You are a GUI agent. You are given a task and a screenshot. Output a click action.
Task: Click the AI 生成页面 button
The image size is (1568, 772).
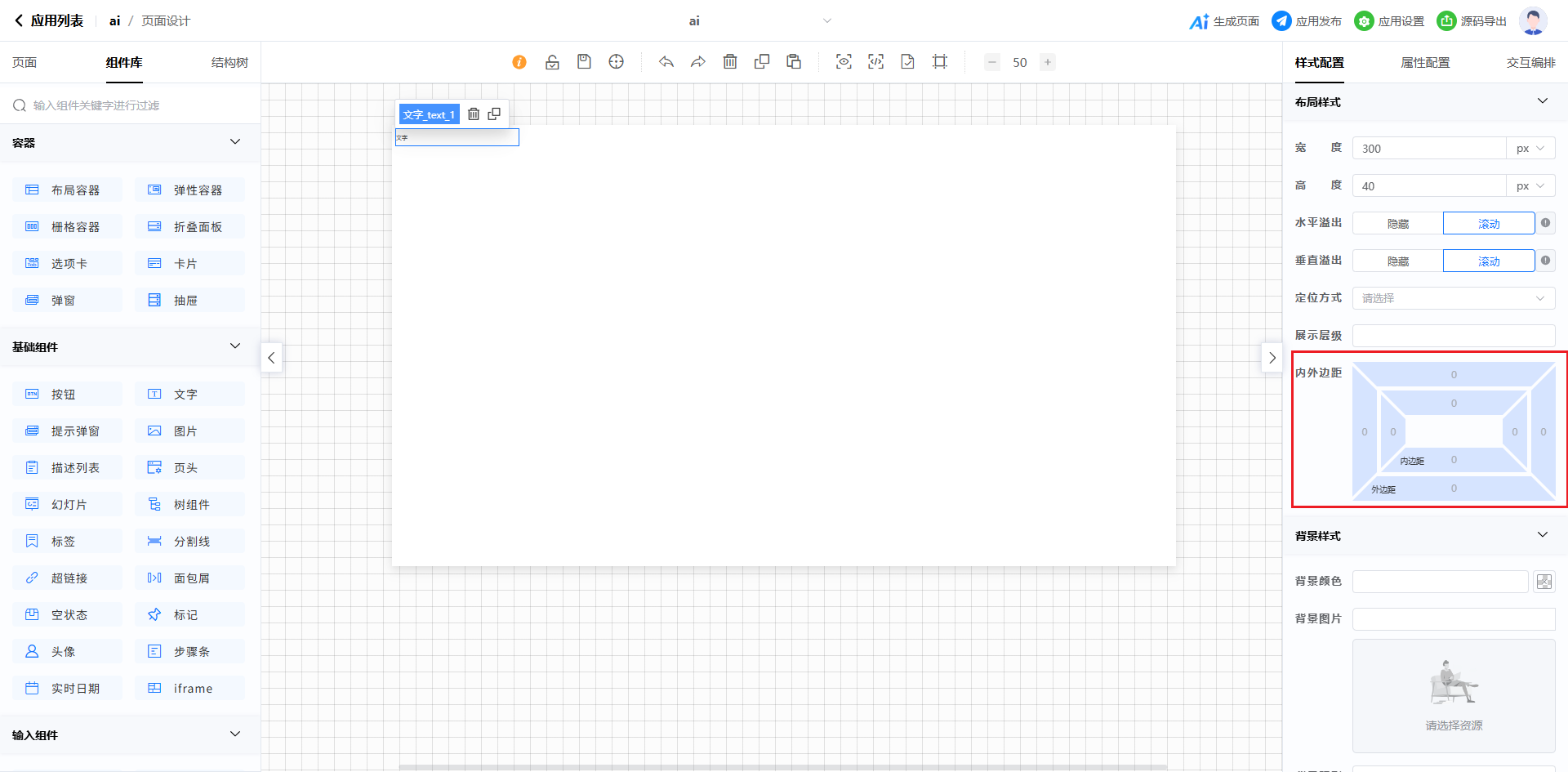pyautogui.click(x=1224, y=21)
